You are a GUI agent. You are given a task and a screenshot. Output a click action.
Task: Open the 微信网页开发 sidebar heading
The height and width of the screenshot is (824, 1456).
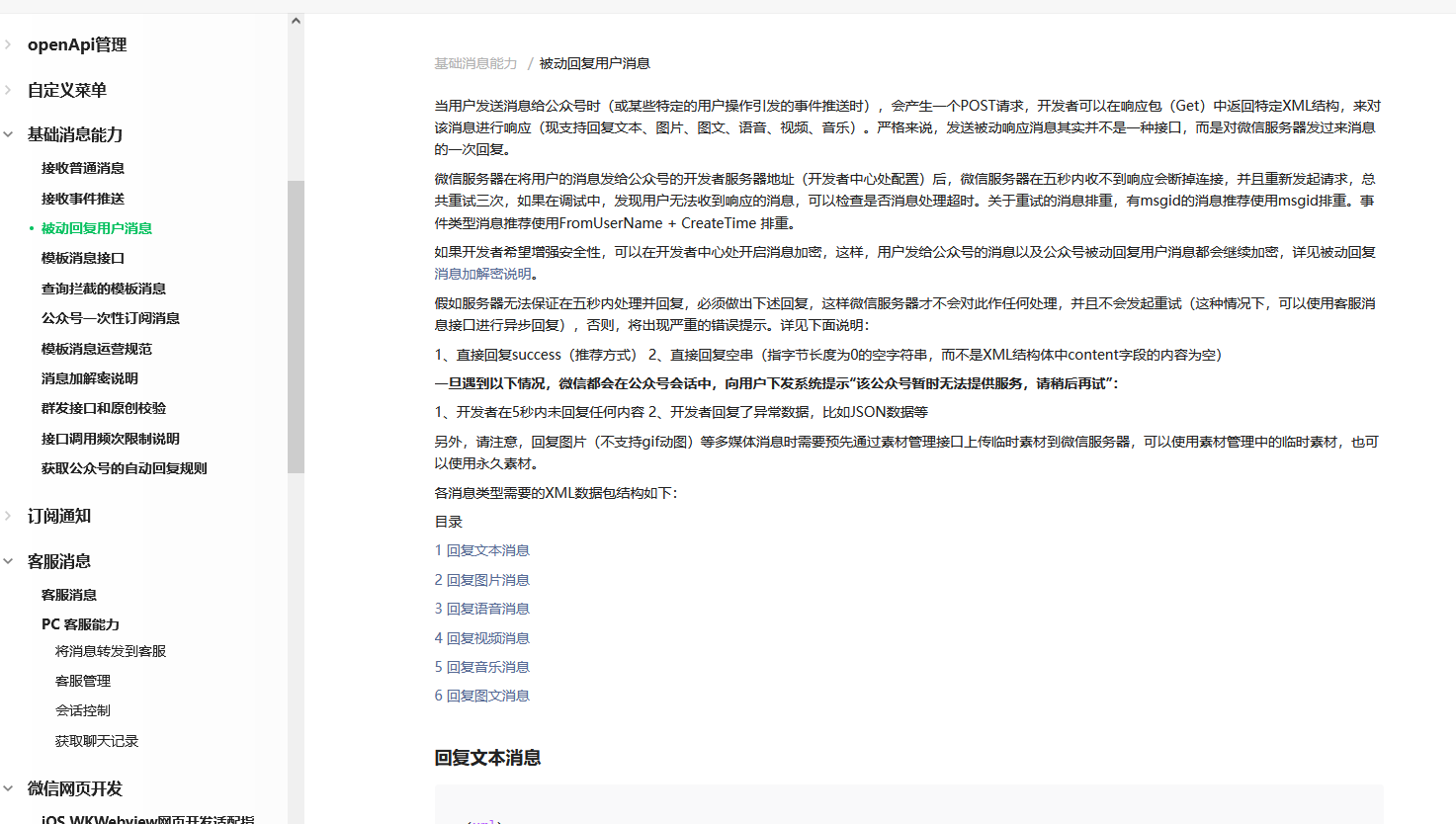click(x=75, y=788)
